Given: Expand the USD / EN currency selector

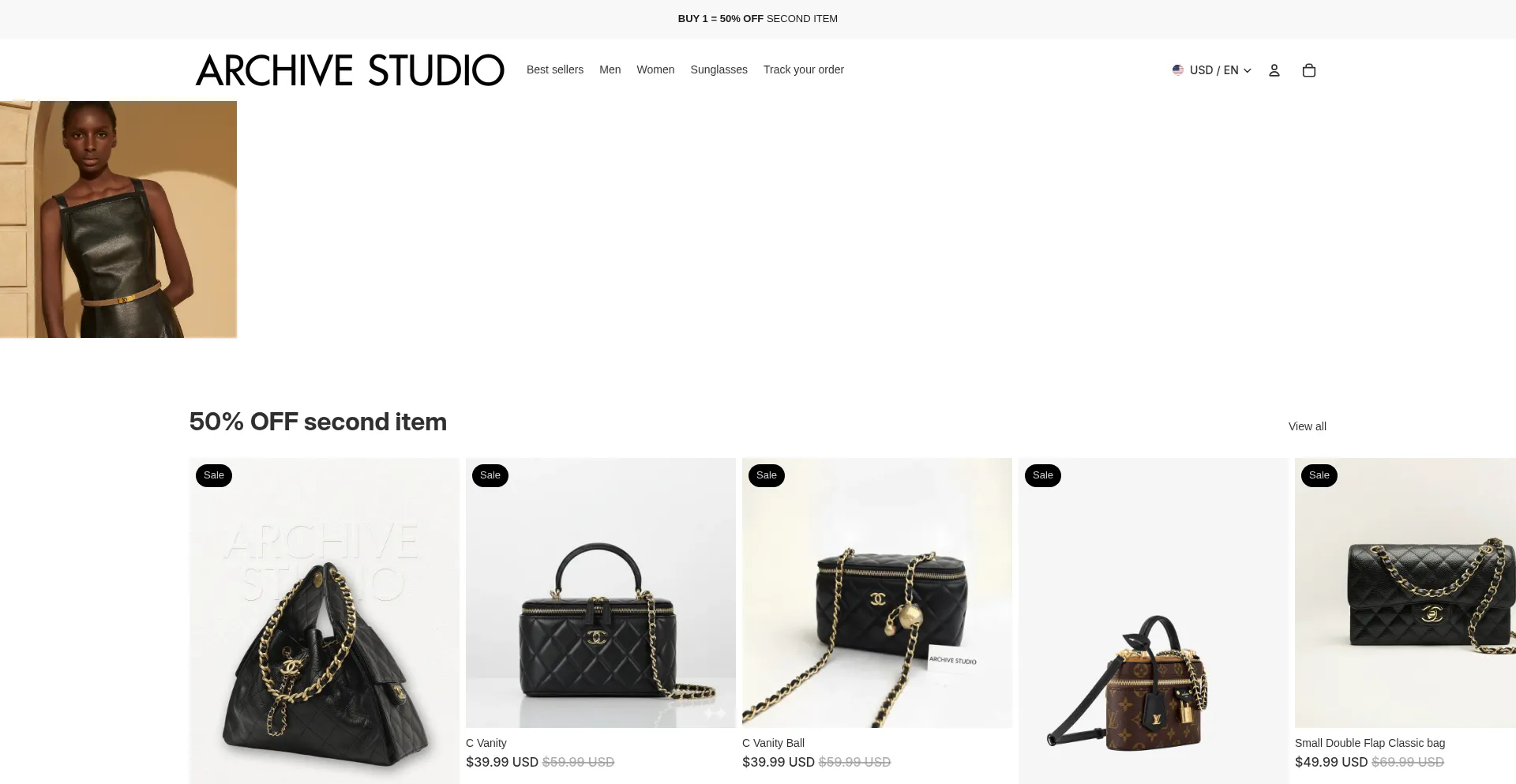Looking at the screenshot, I should click(1212, 70).
